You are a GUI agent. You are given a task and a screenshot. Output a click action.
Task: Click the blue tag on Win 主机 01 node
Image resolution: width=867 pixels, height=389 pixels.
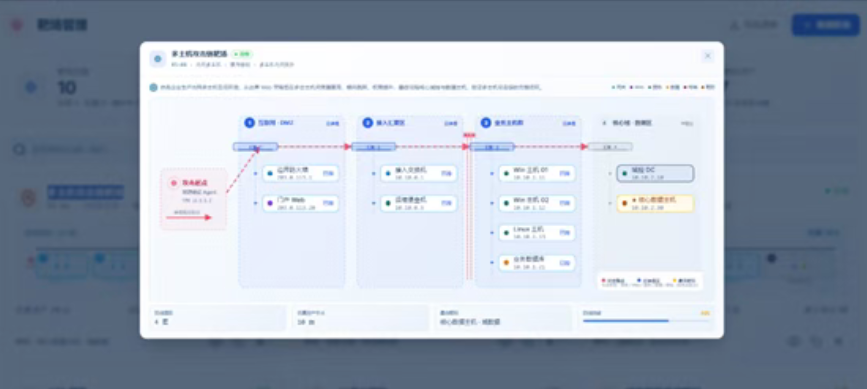pyautogui.click(x=565, y=174)
